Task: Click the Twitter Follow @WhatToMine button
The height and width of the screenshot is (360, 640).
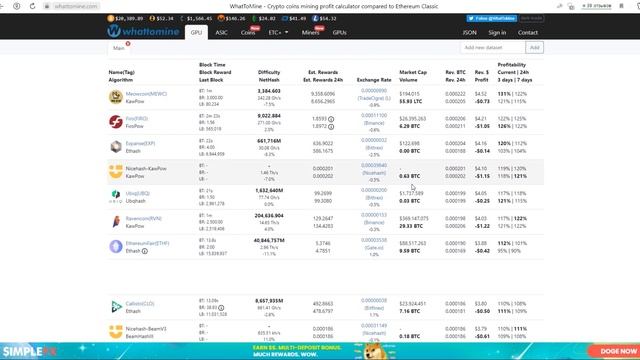Action: coord(492,18)
